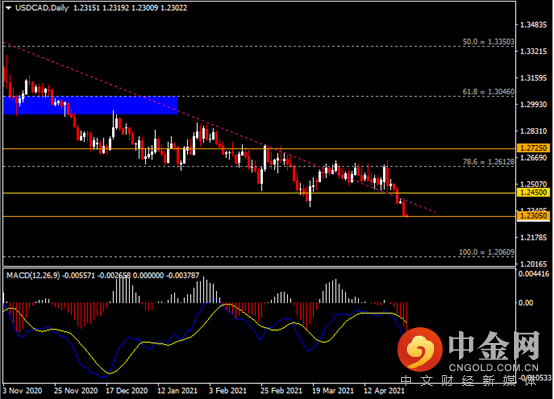Click the 19 Mar 2021 date label
Image resolution: width=554 pixels, height=399 pixels.
333,391
